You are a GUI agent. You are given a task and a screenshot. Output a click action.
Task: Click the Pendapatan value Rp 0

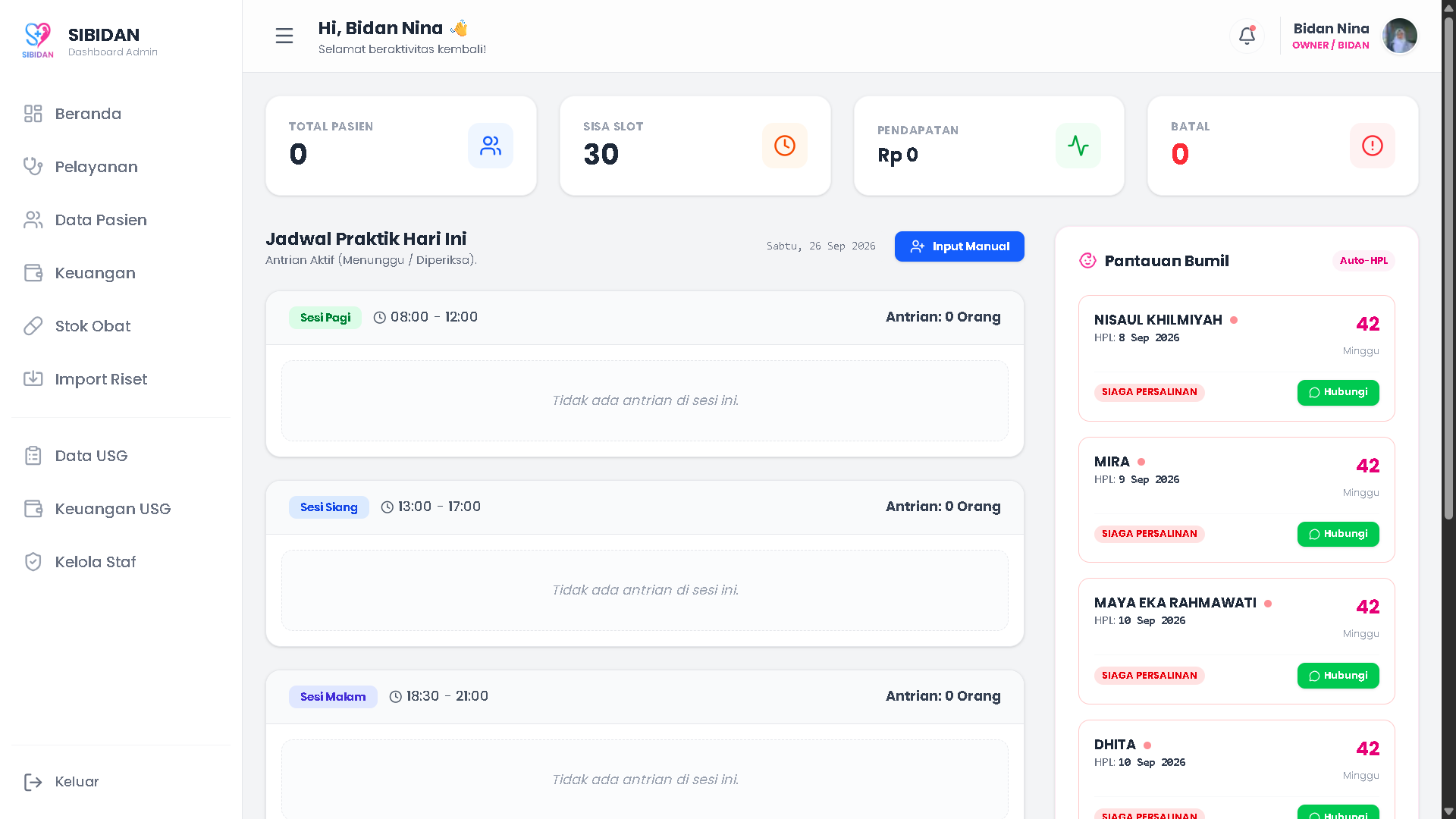click(898, 155)
